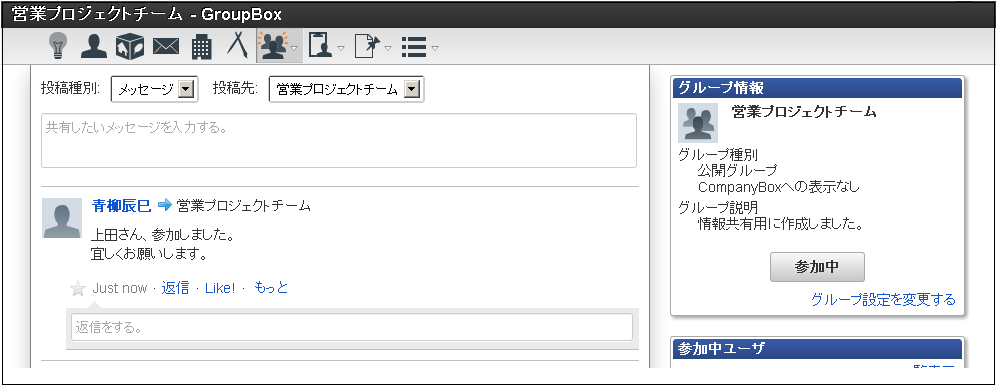This screenshot has width=997, height=389.
Task: Click the blue arrow icon in post
Action: coord(165,205)
